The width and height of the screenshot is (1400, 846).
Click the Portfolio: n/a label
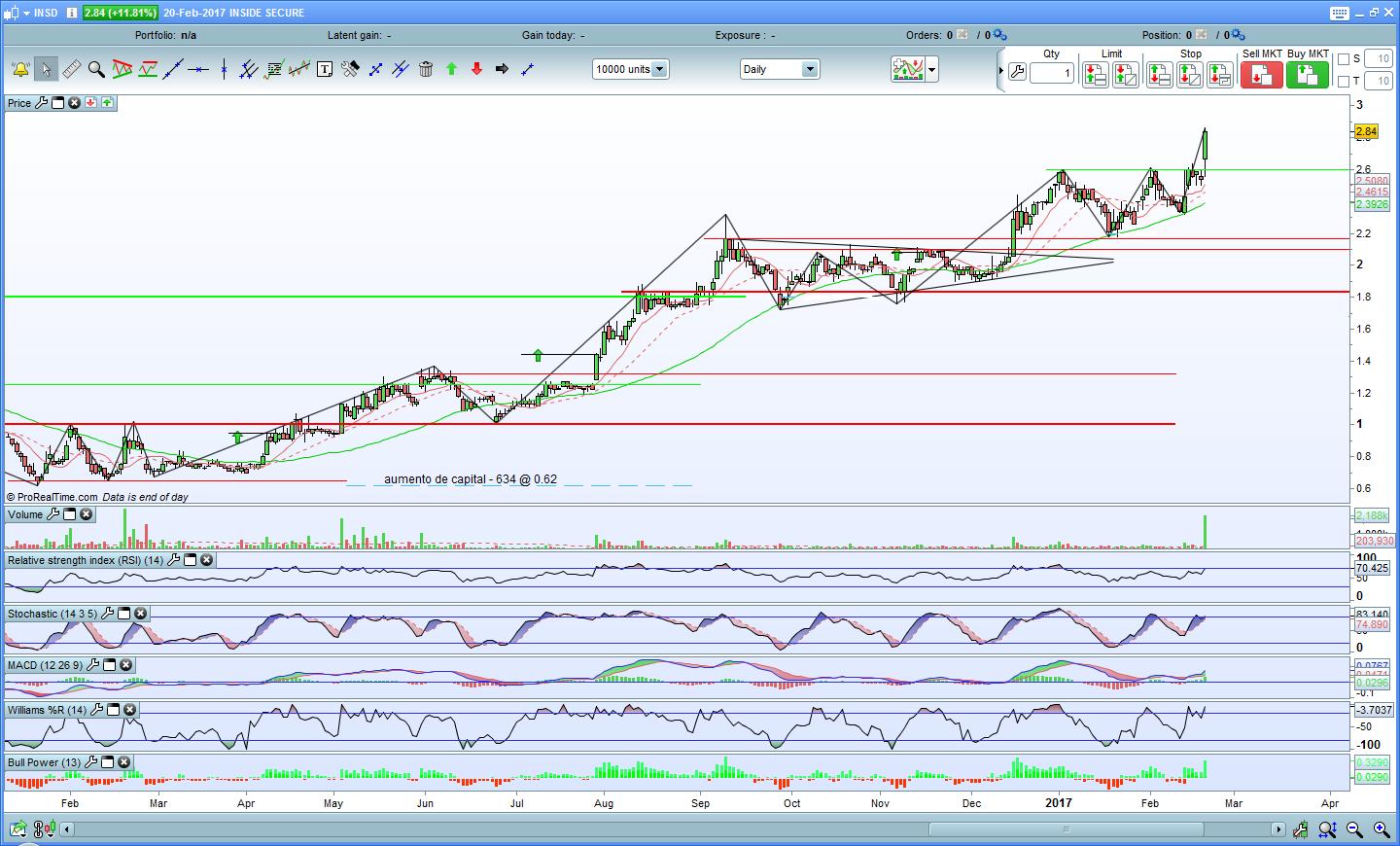coord(165,35)
